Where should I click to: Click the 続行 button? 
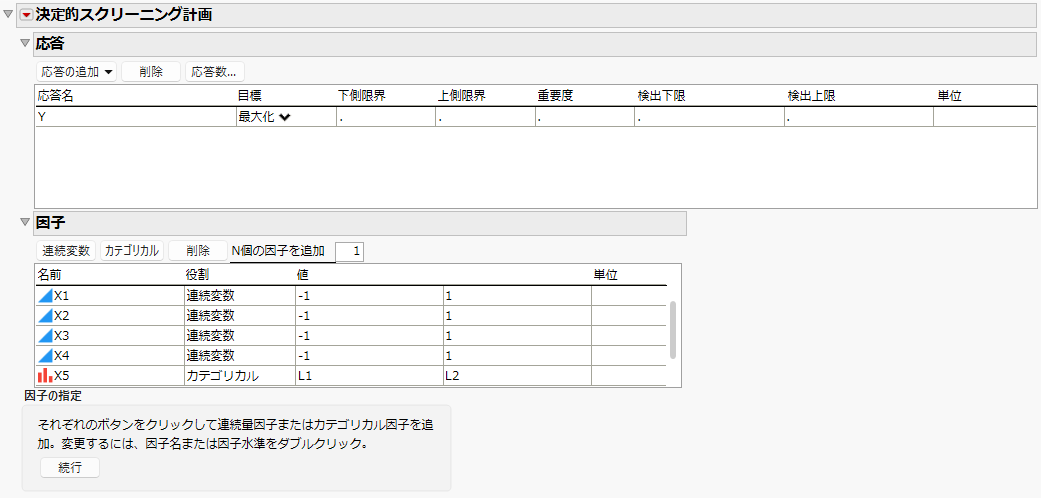click(x=70, y=467)
